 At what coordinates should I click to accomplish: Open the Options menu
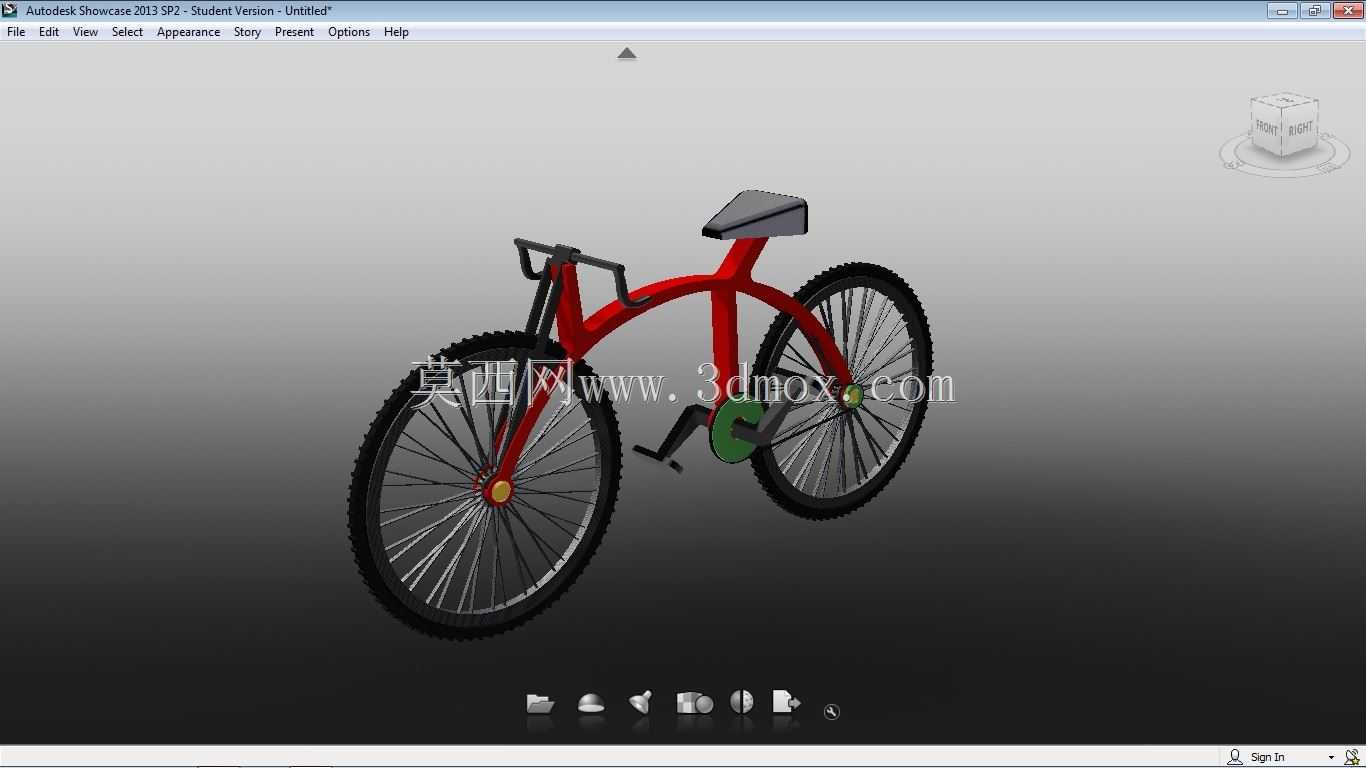(349, 32)
